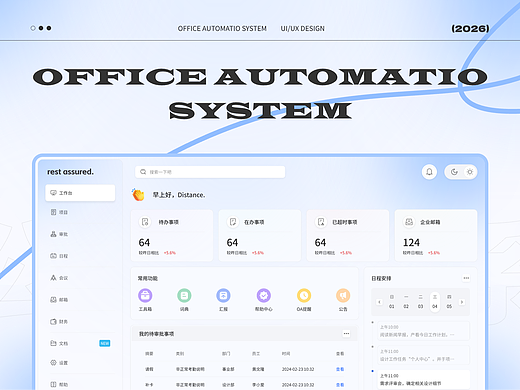Select day 03 in the schedule calendar

click(x=421, y=302)
